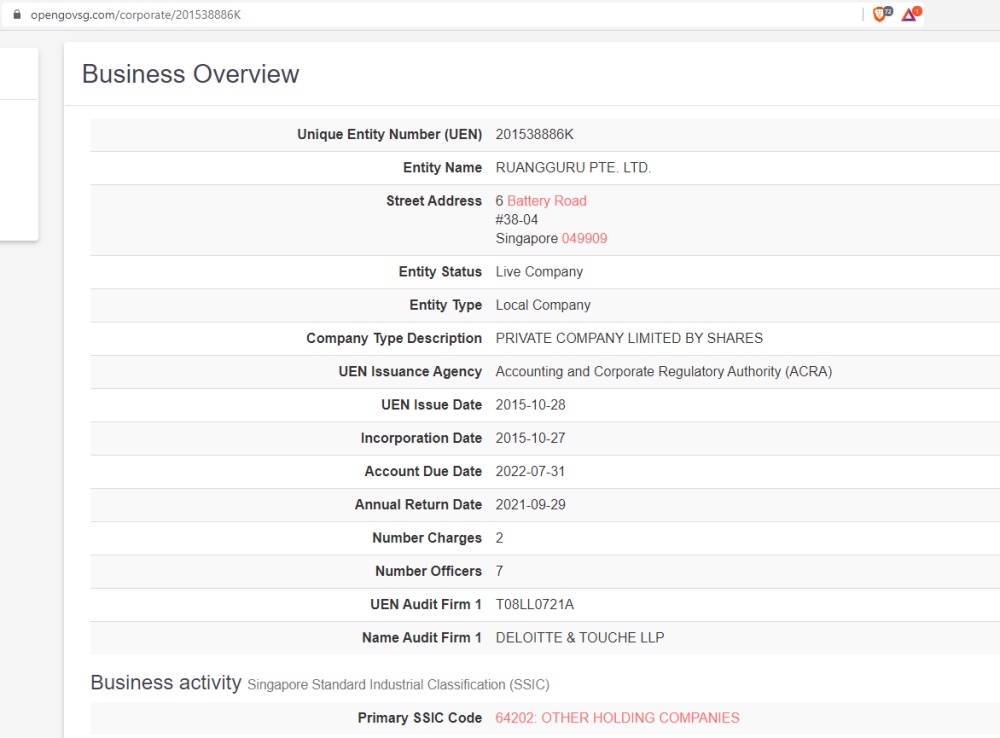Click the Accounting and Corporate Regulatory Authority text
Viewport: 1000px width, 738px height.
pyautogui.click(x=663, y=372)
